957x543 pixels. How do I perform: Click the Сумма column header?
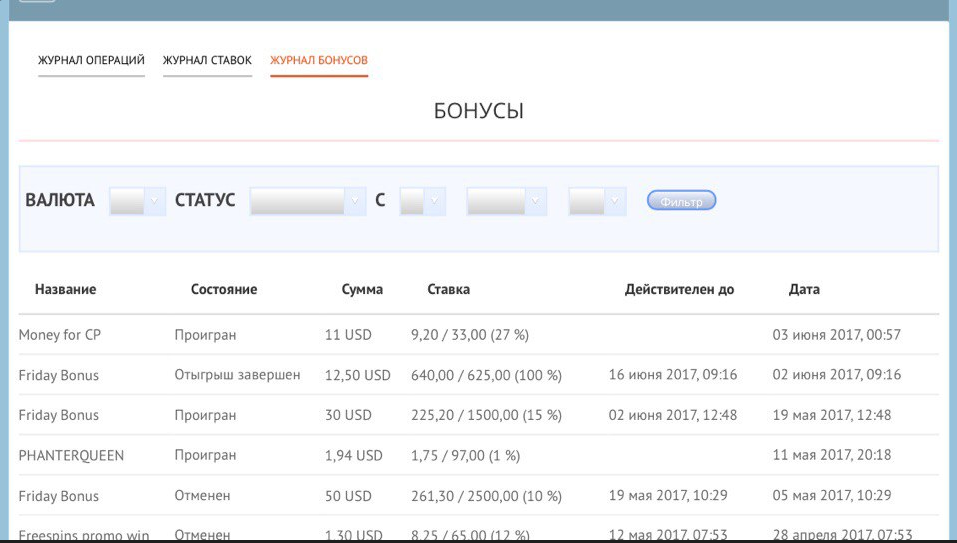pos(362,289)
